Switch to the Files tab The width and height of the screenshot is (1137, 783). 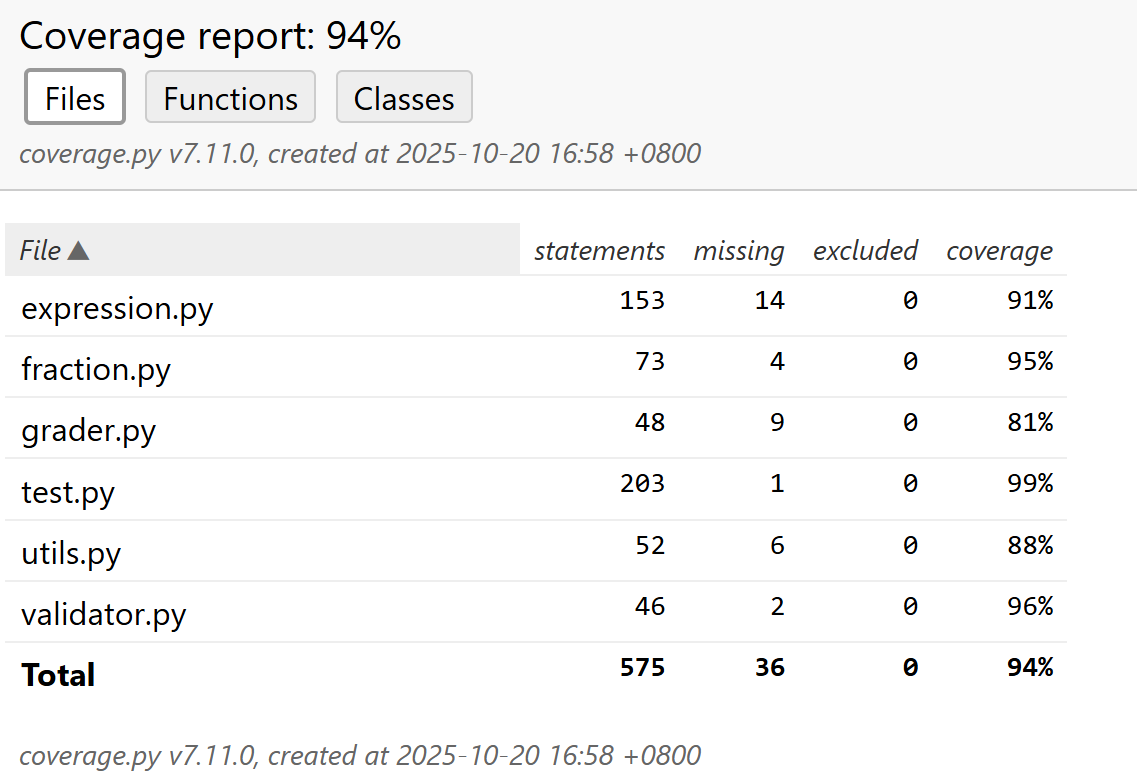coord(75,98)
